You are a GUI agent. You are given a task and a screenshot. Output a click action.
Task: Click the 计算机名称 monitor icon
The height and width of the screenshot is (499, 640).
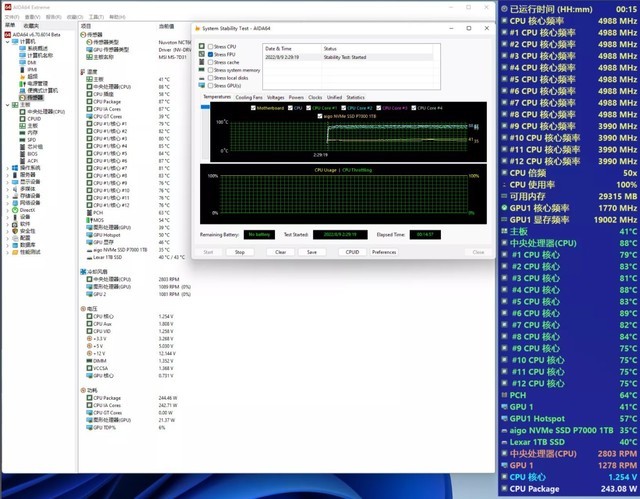22,55
